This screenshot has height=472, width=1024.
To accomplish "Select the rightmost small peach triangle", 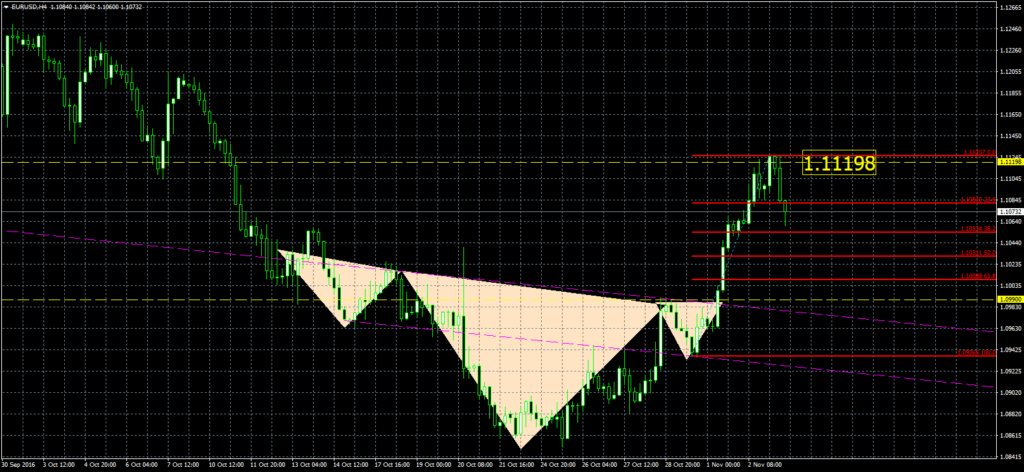I will 686,325.
